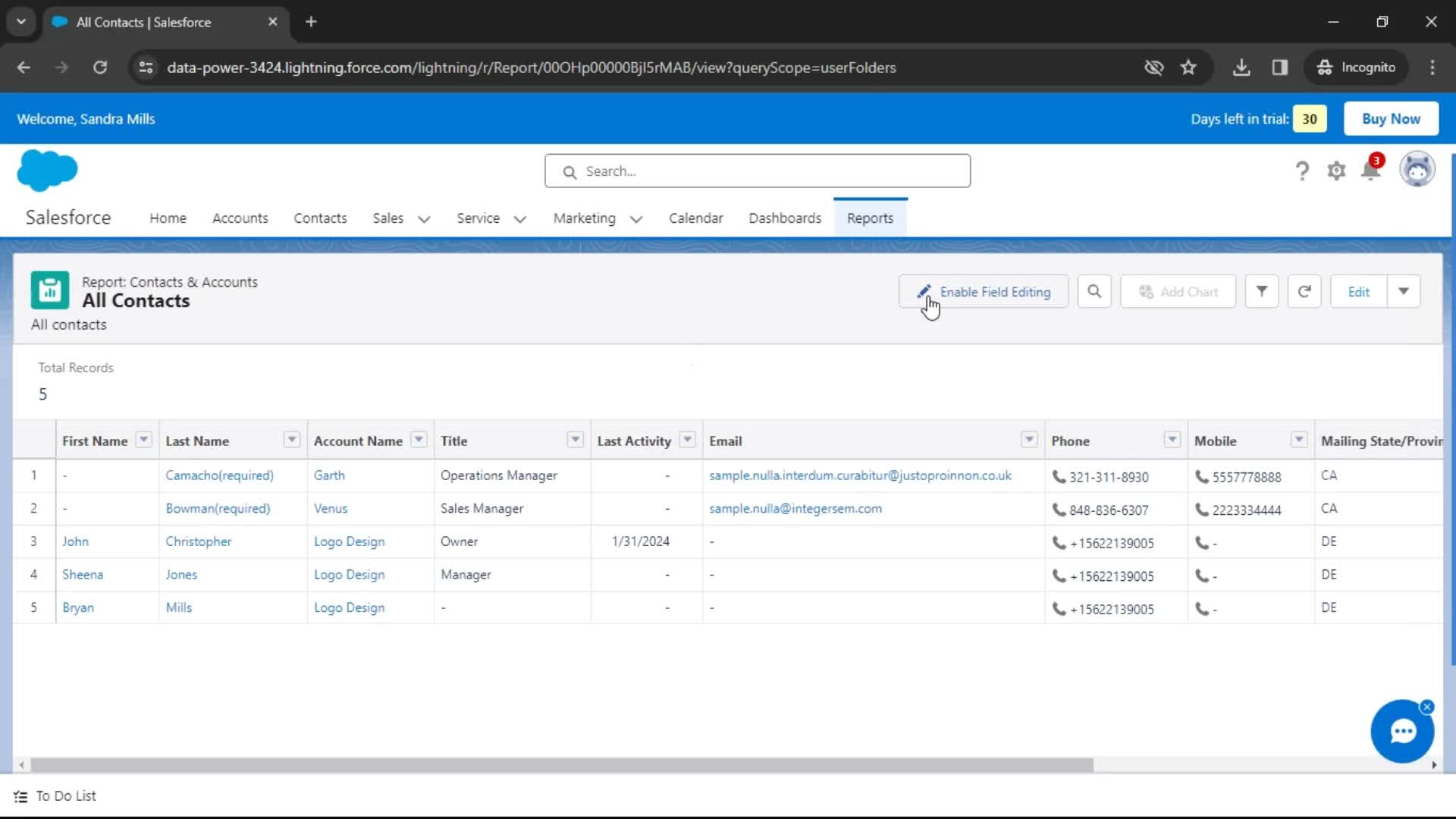This screenshot has width=1456, height=819.
Task: Click the phone icon for 848-836-6307
Action: pyautogui.click(x=1059, y=510)
